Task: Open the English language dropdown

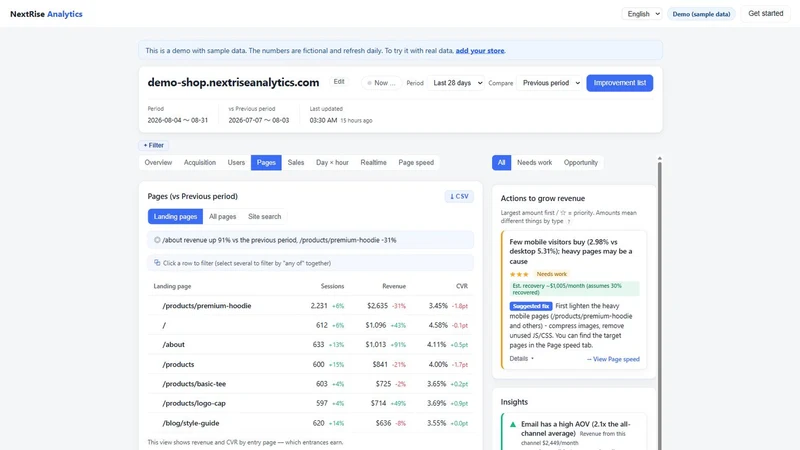Action: (642, 14)
